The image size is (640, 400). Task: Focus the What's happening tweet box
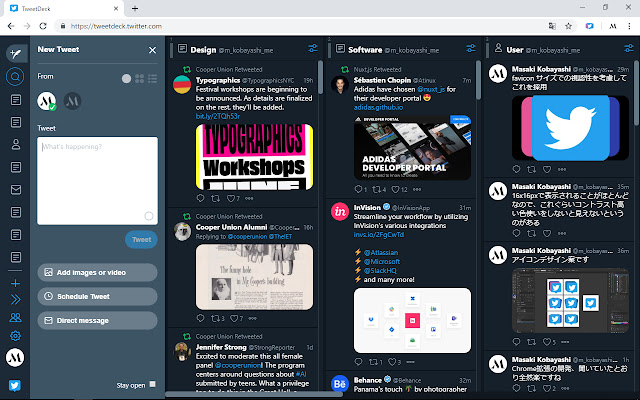[98, 181]
